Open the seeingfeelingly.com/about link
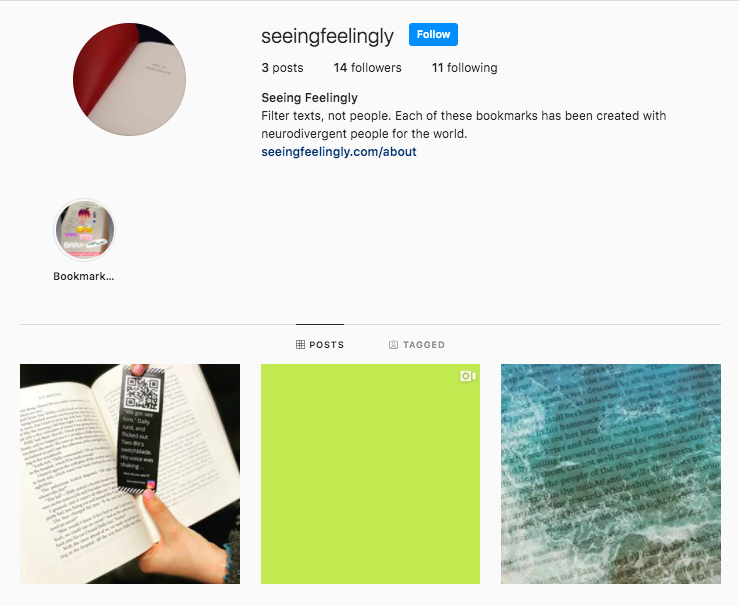The height and width of the screenshot is (606, 739). pyautogui.click(x=339, y=152)
